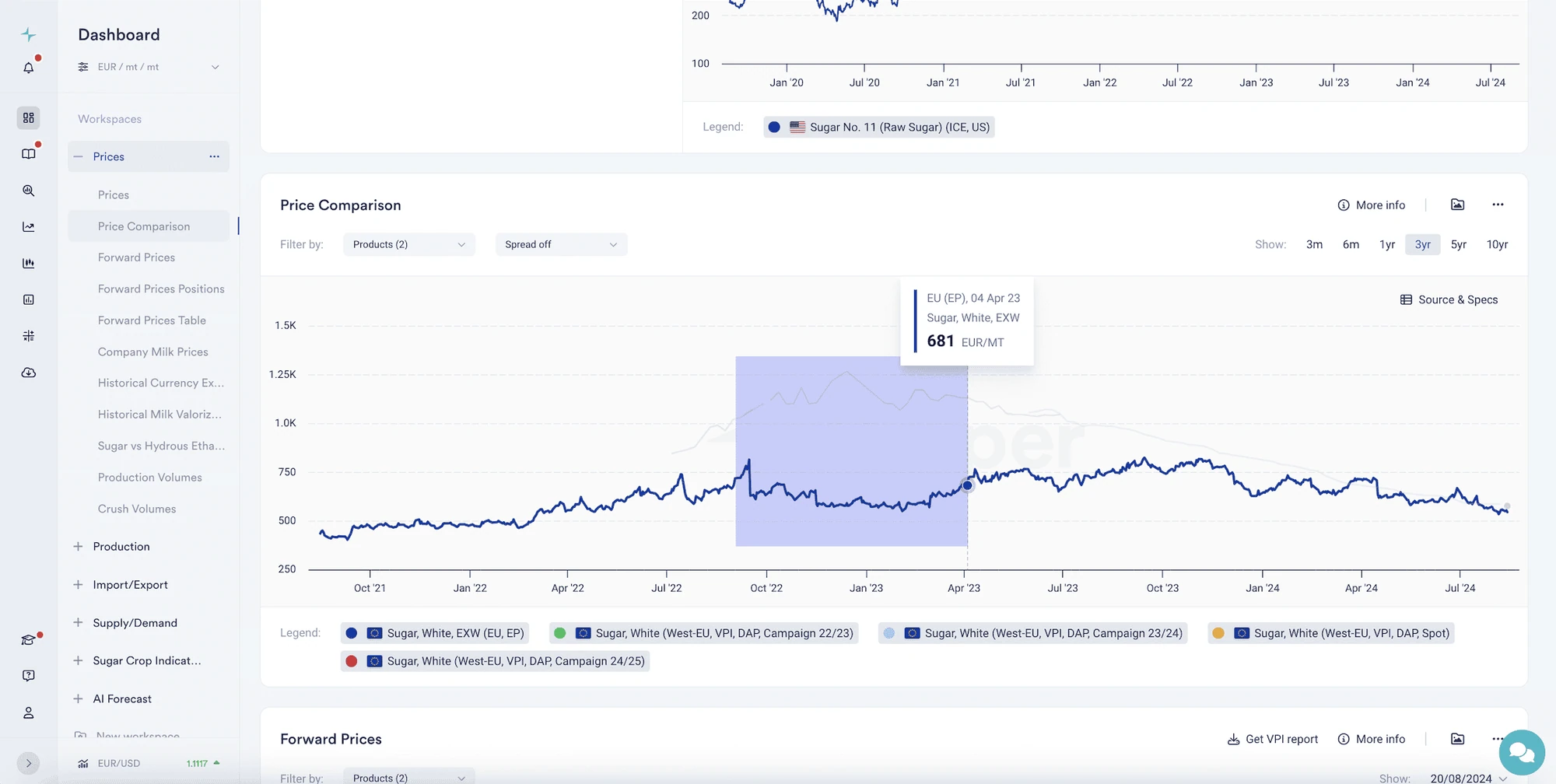1556x784 pixels.
Task: Toggle Sugar, White, EXW (EU, EP) series
Action: point(435,633)
